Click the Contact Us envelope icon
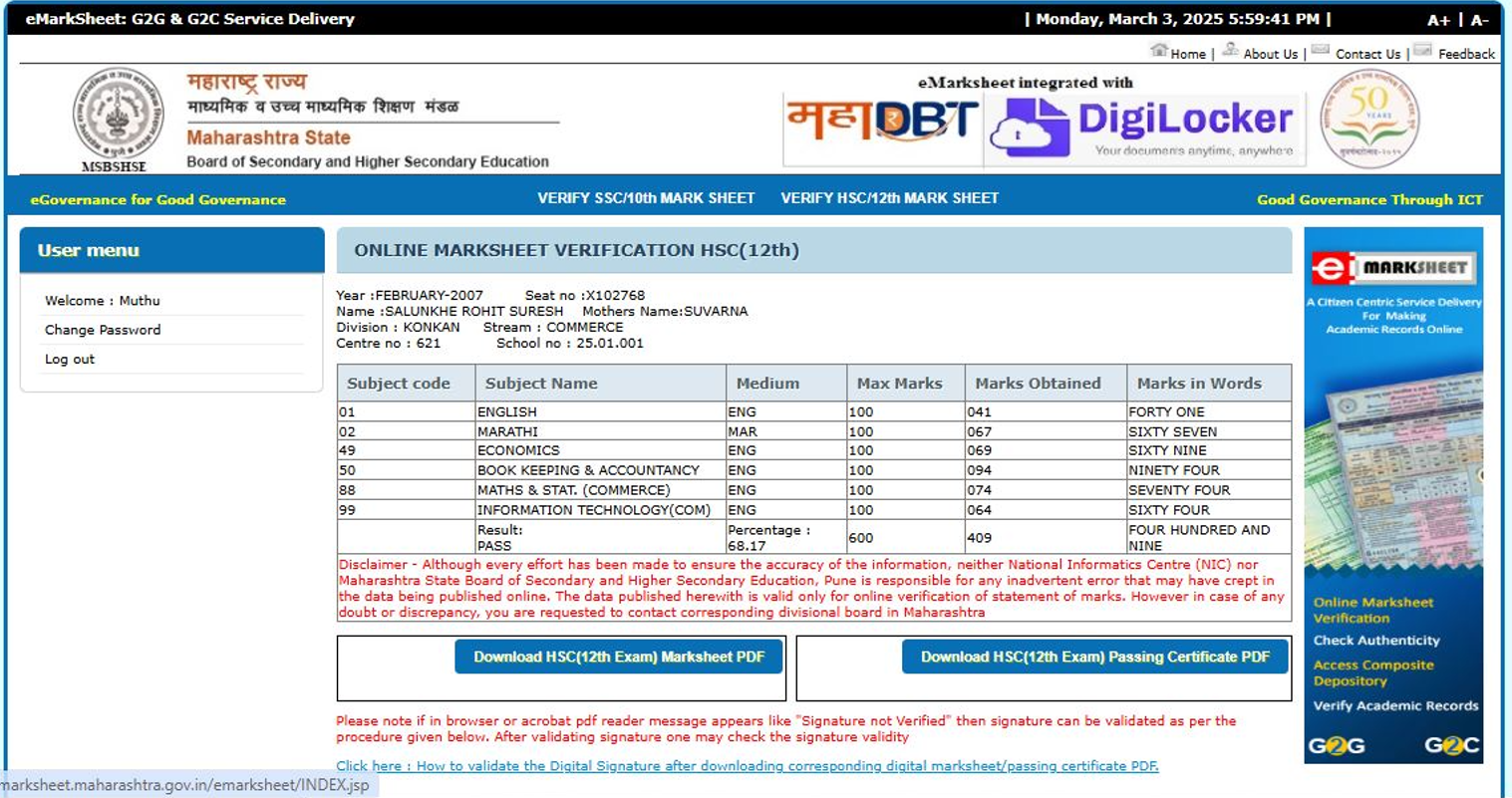 pos(1321,50)
